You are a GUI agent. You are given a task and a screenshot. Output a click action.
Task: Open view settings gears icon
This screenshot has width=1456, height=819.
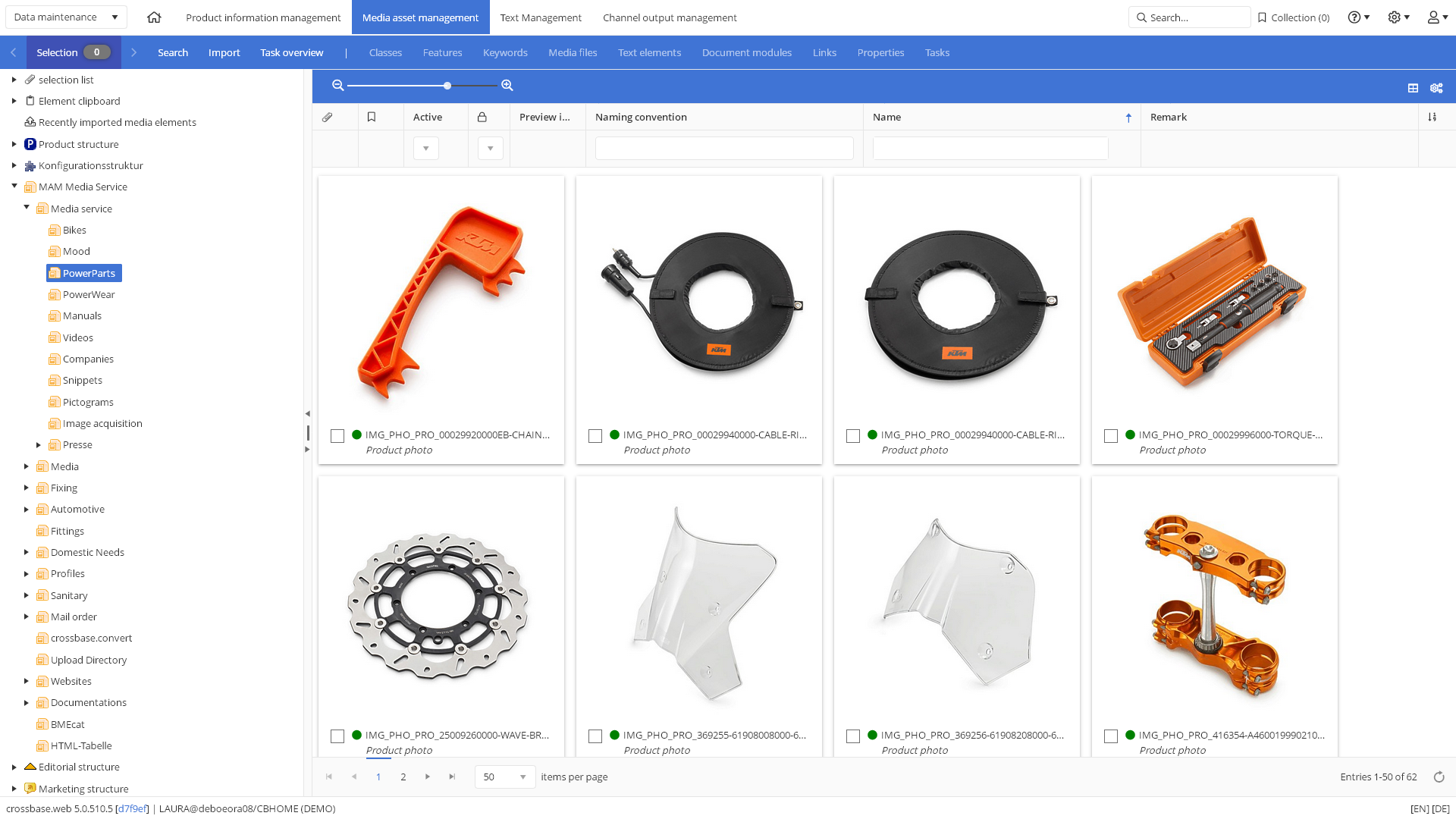point(1436,88)
